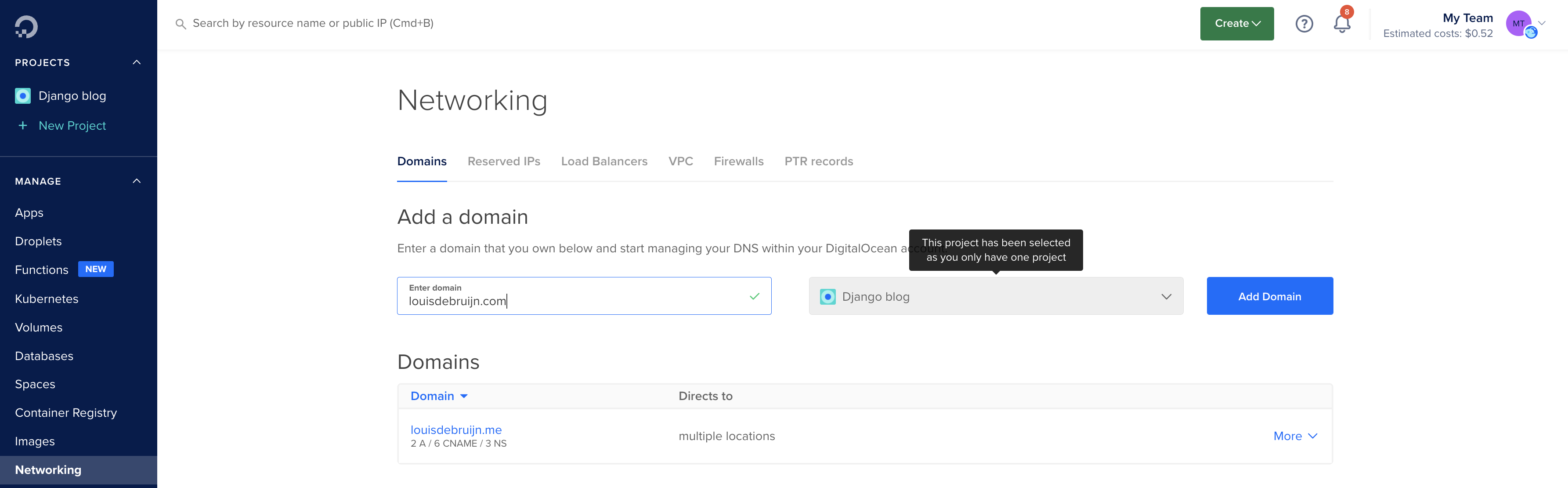The height and width of the screenshot is (488, 1568).
Task: Open Images in the Manage menu
Action: [35, 442]
